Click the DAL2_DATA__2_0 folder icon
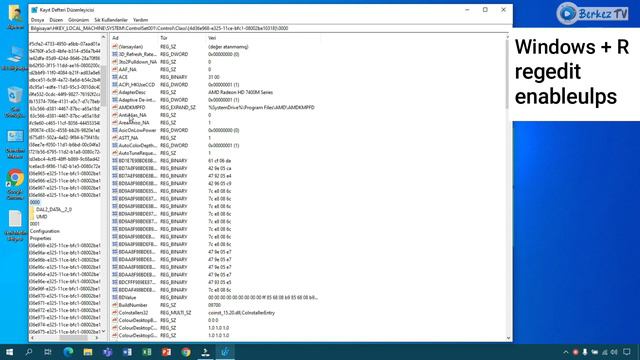Viewport: 640px width, 360px height. click(x=32, y=209)
